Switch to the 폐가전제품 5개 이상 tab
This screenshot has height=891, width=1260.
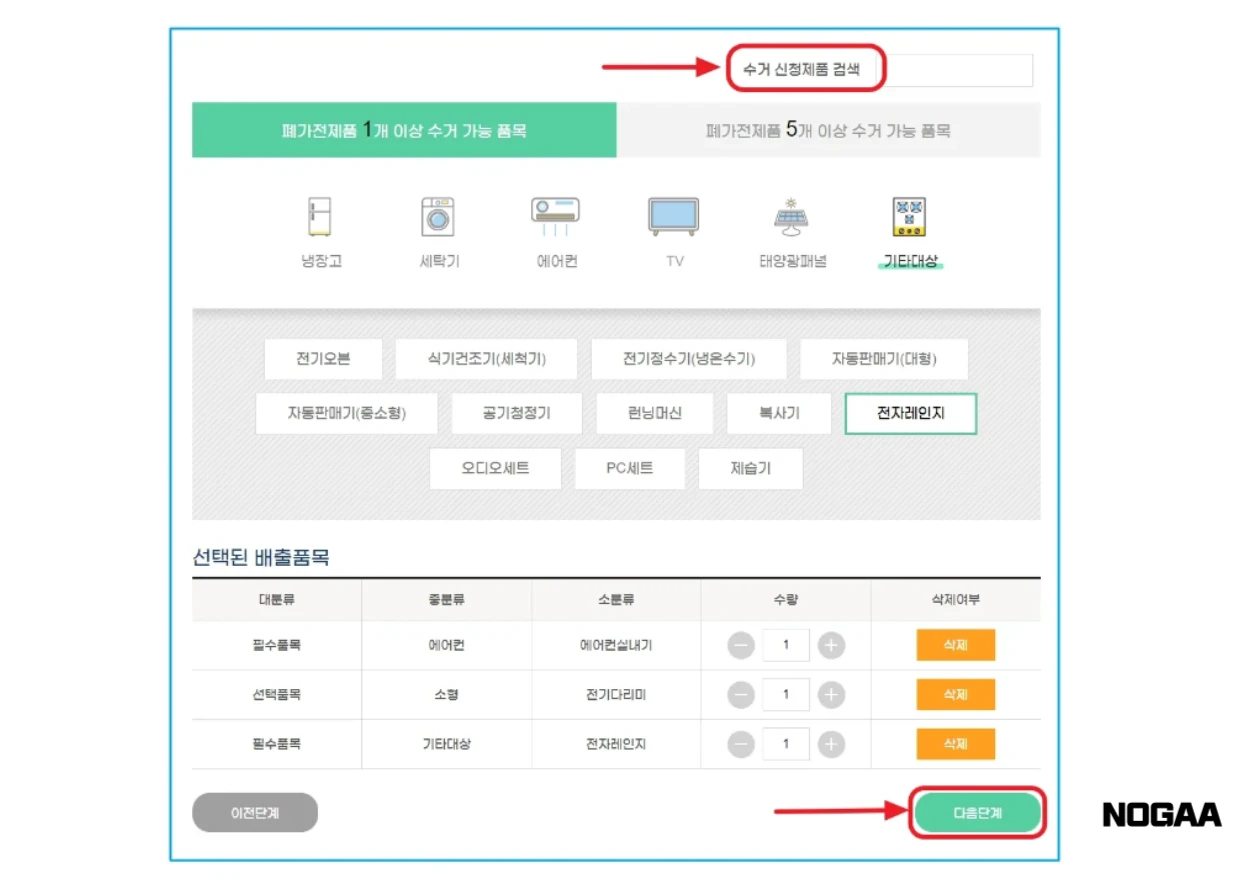[x=830, y=130]
